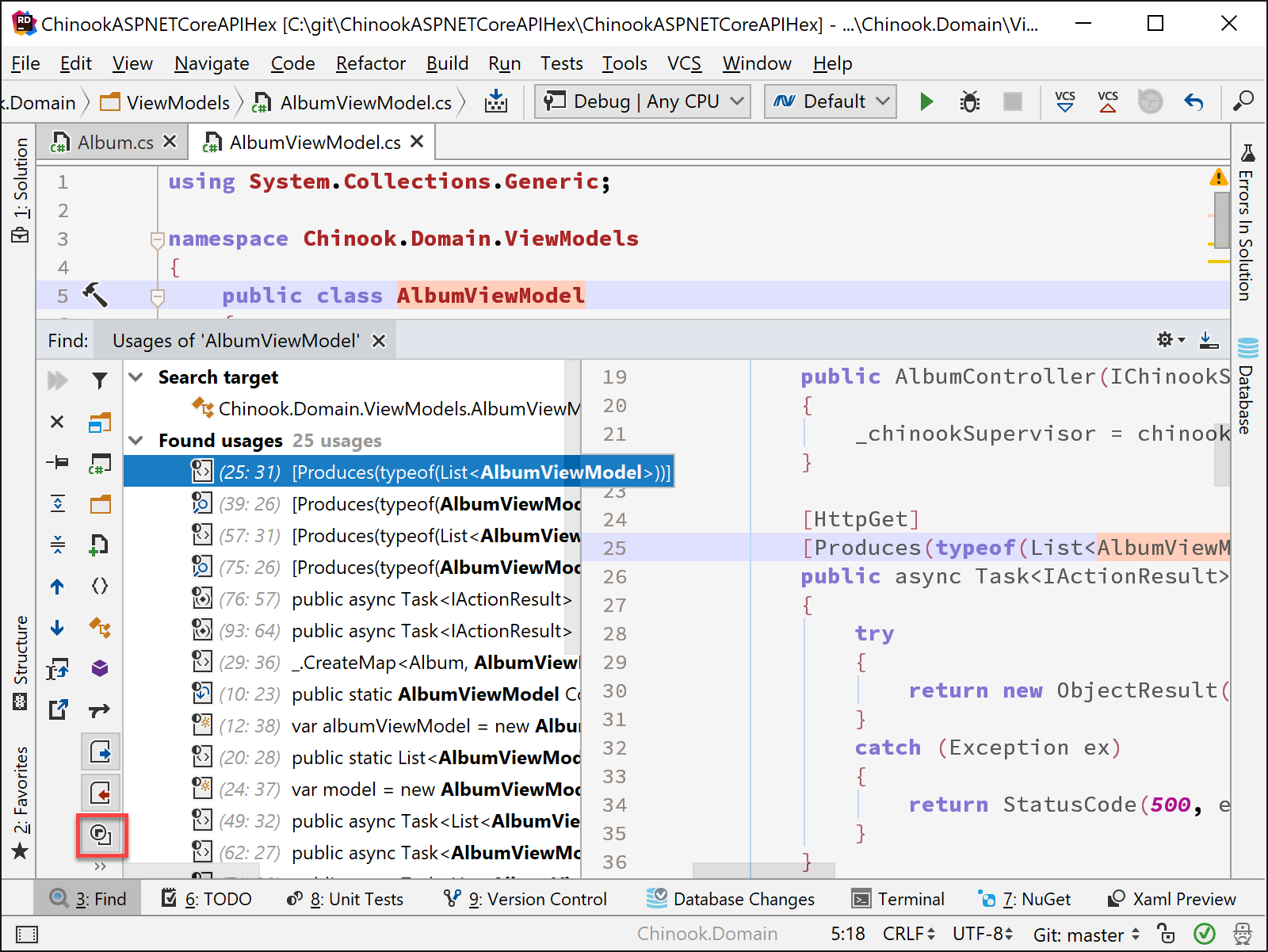The image size is (1268, 952).
Task: Click the pin tab icon in Find panel
Action: click(57, 462)
